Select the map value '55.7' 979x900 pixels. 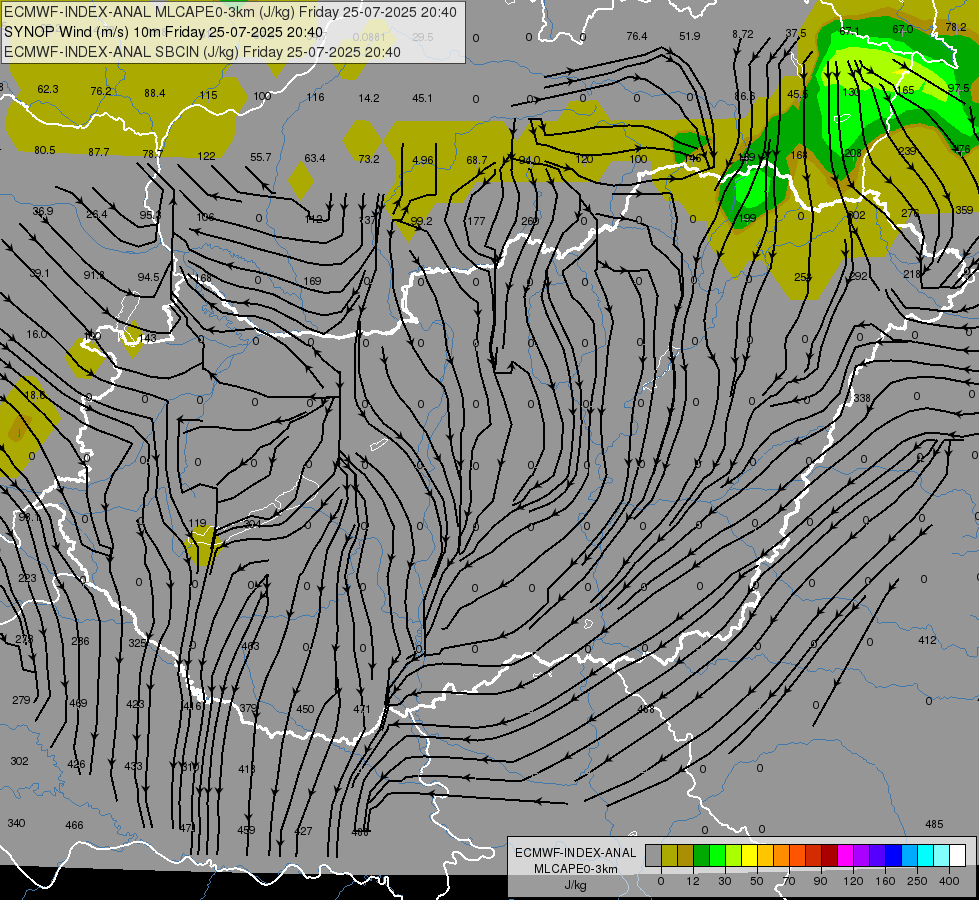pos(260,157)
